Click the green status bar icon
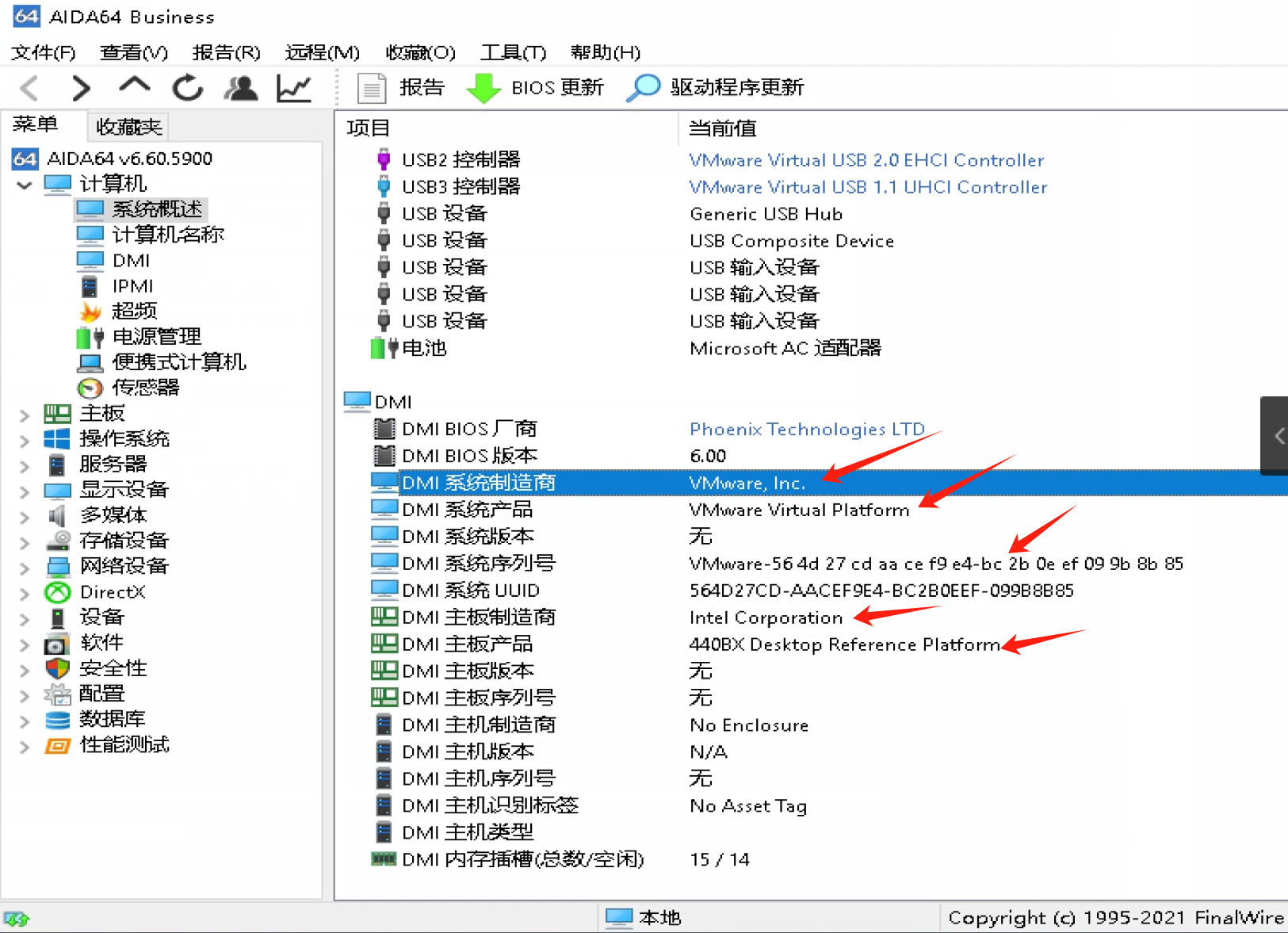1288x933 pixels. 17,920
